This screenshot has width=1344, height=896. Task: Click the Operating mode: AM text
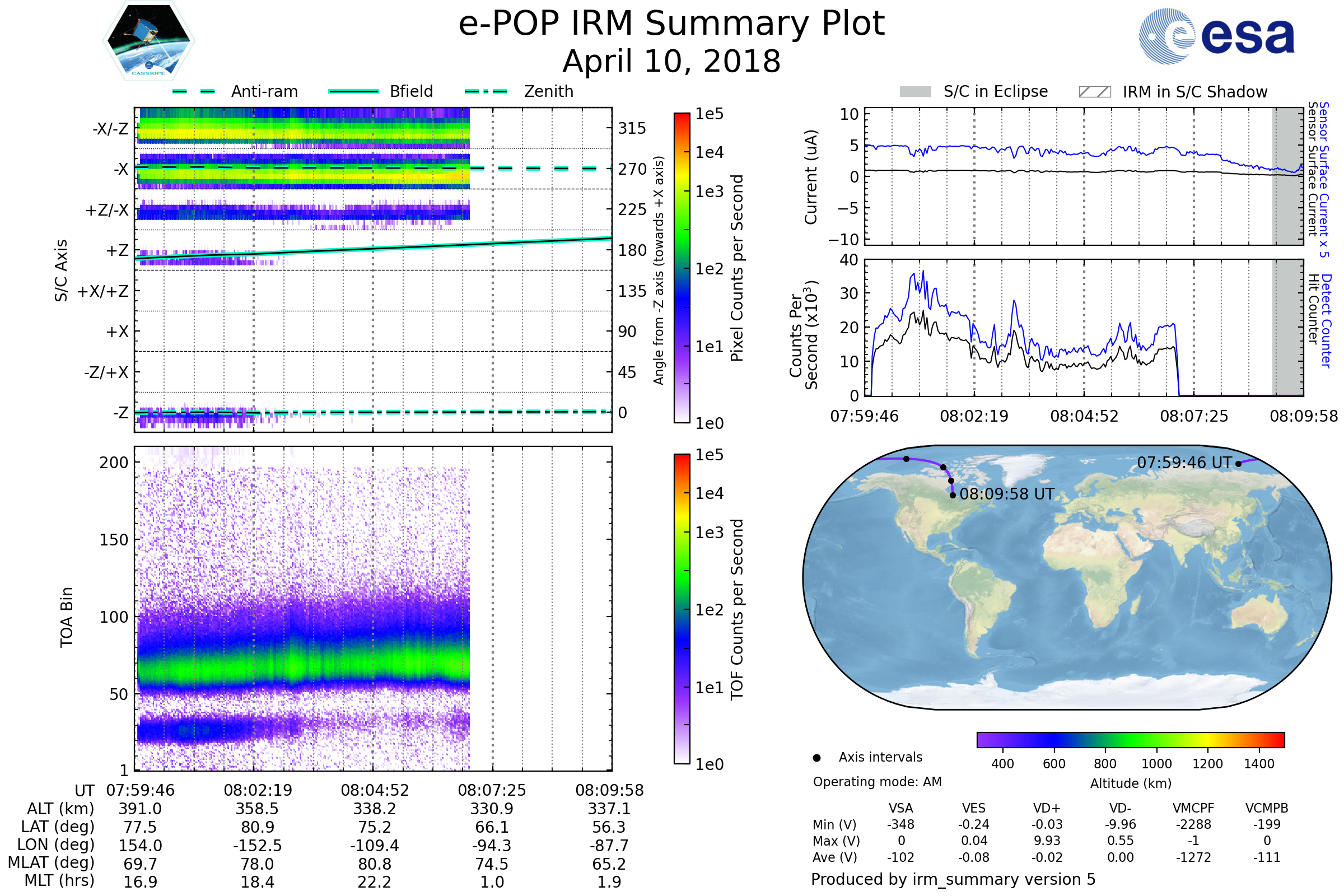877,782
